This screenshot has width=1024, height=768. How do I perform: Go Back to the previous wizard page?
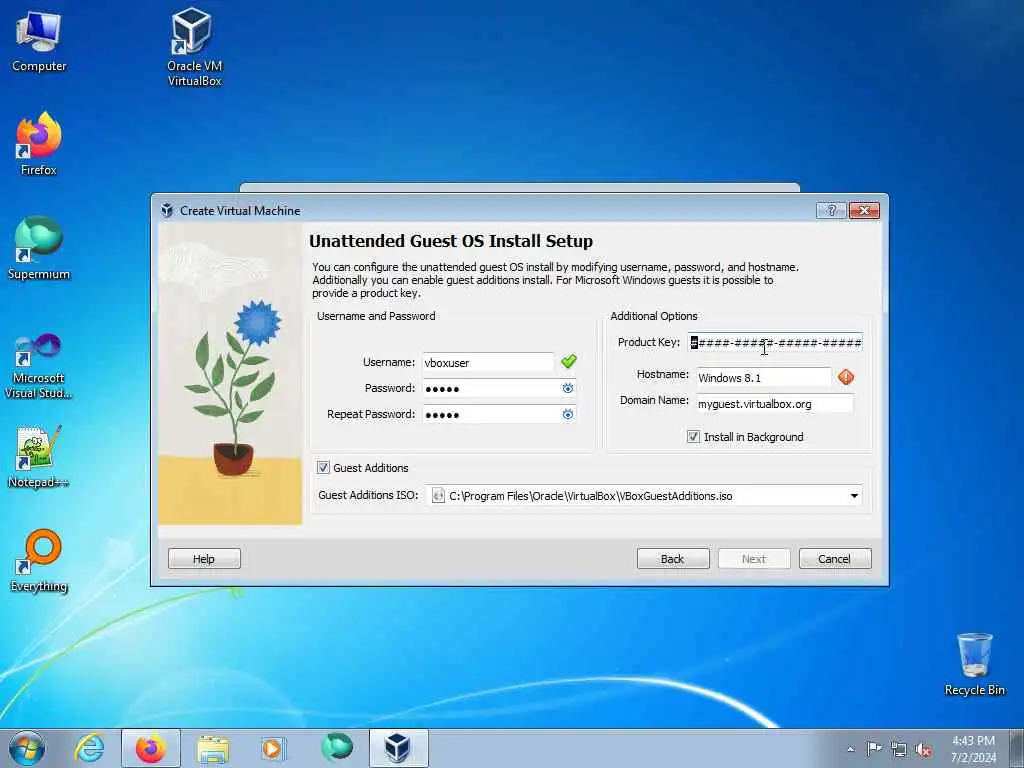click(673, 559)
